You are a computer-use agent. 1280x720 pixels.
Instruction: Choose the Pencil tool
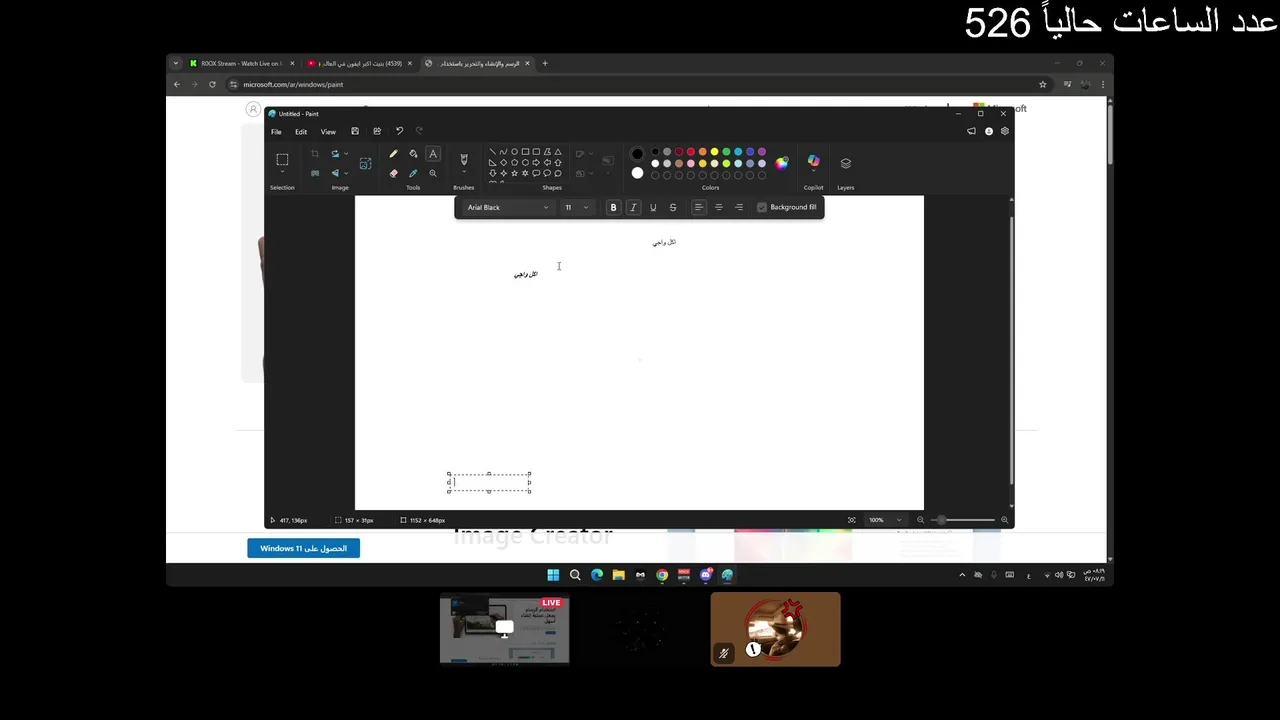(393, 154)
